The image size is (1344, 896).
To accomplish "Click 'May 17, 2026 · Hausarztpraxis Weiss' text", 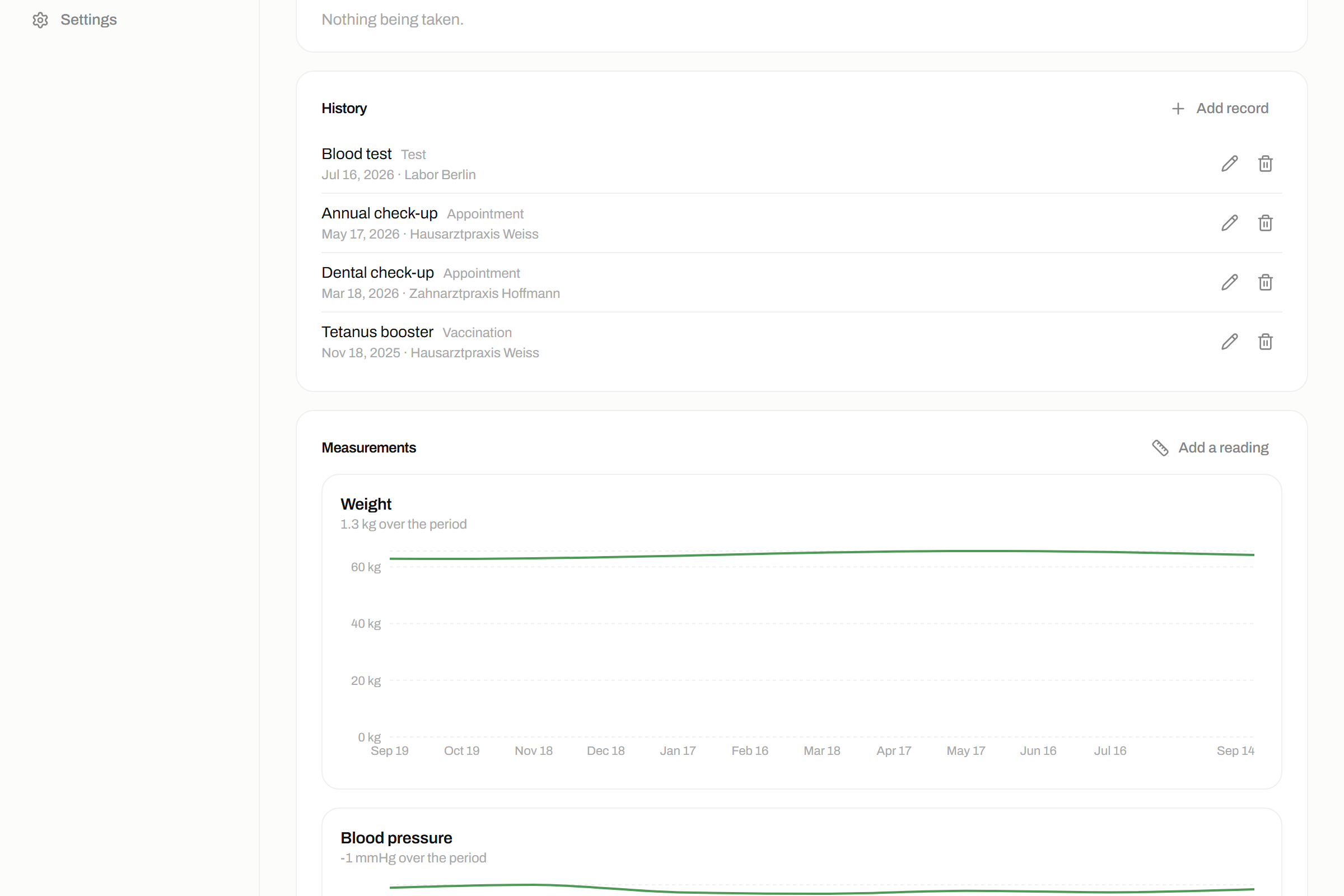I will pyautogui.click(x=430, y=234).
